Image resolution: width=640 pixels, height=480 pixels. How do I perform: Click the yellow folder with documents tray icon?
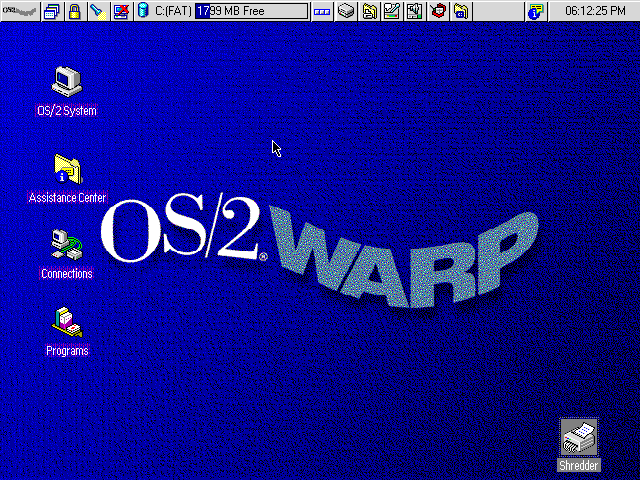coord(370,11)
